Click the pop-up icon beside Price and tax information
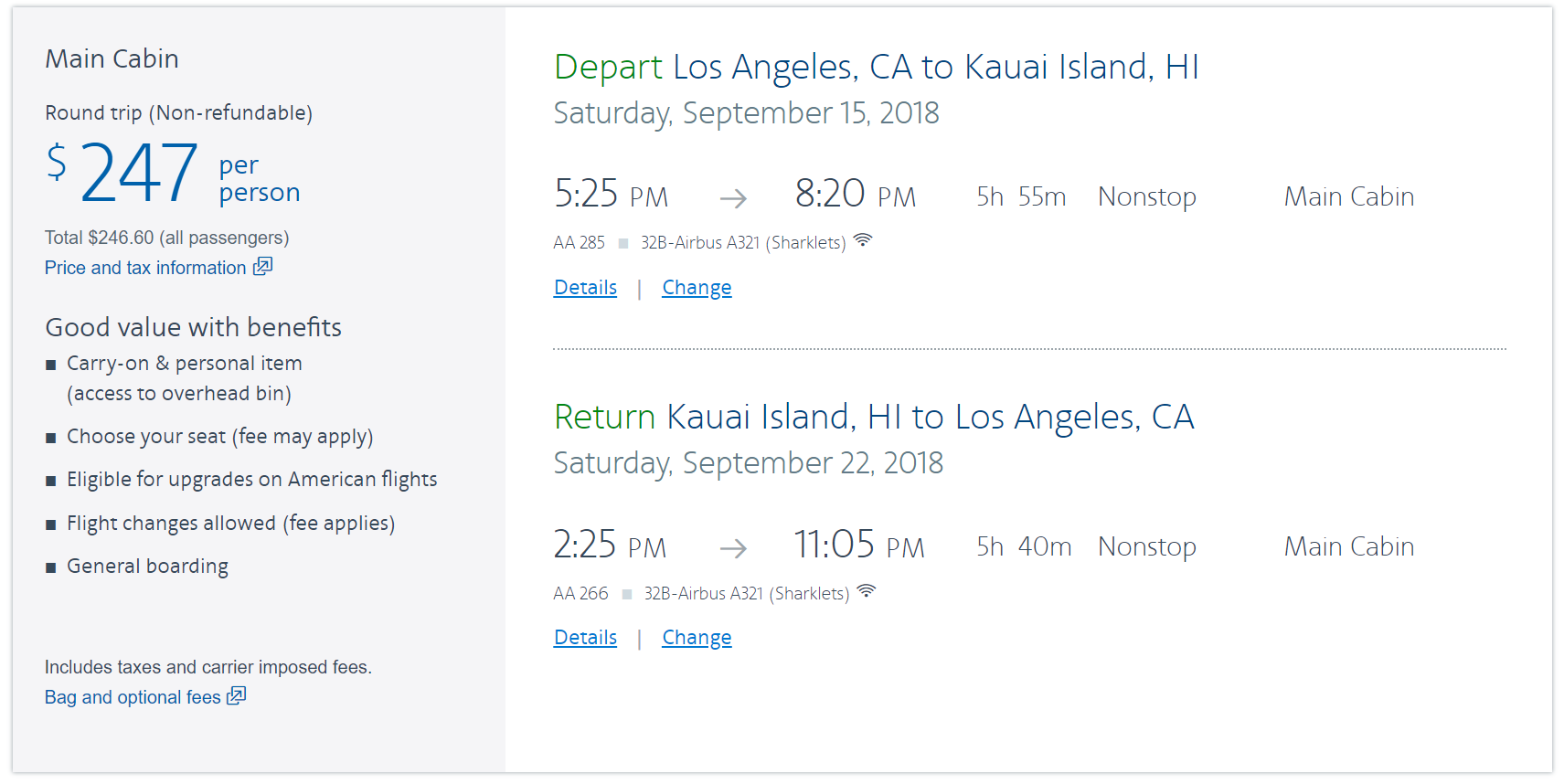The image size is (1564, 784). point(263,266)
